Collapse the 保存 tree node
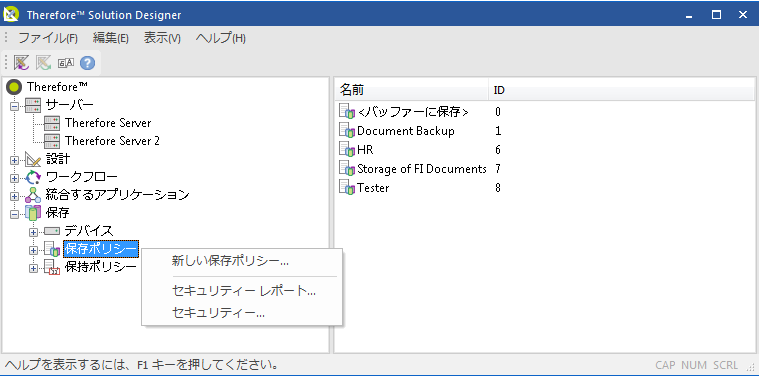The width and height of the screenshot is (759, 376). [x=15, y=214]
